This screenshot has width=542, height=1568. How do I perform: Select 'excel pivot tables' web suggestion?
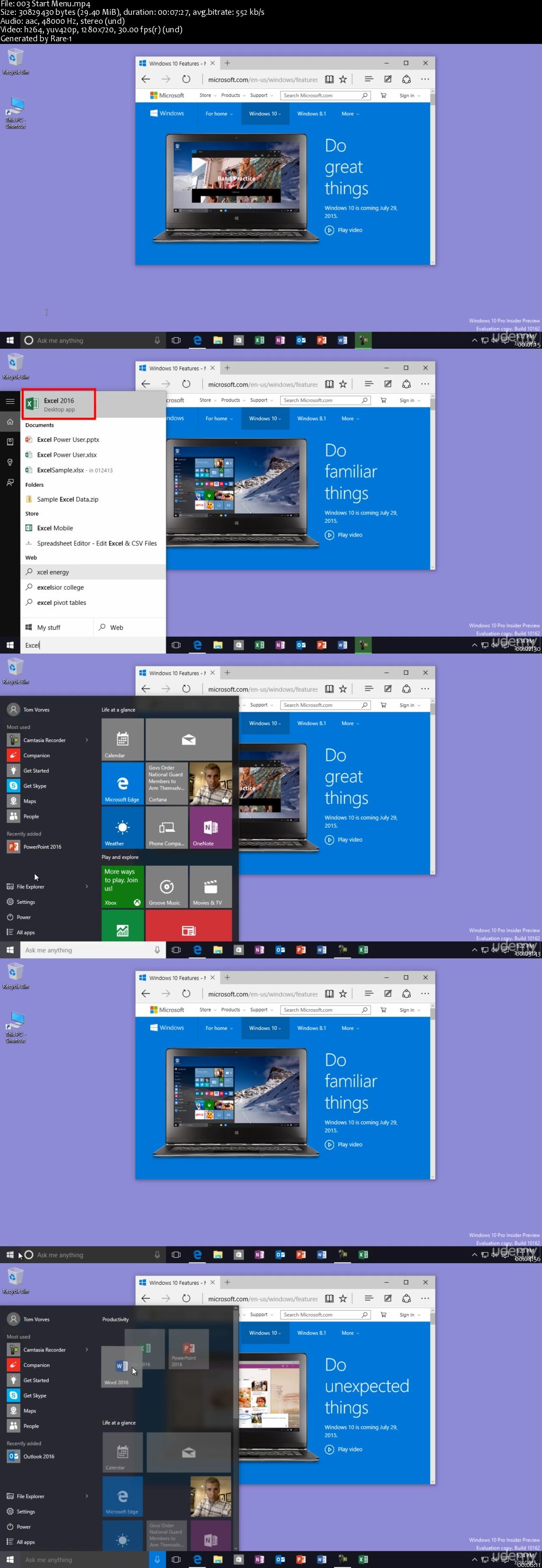93,602
